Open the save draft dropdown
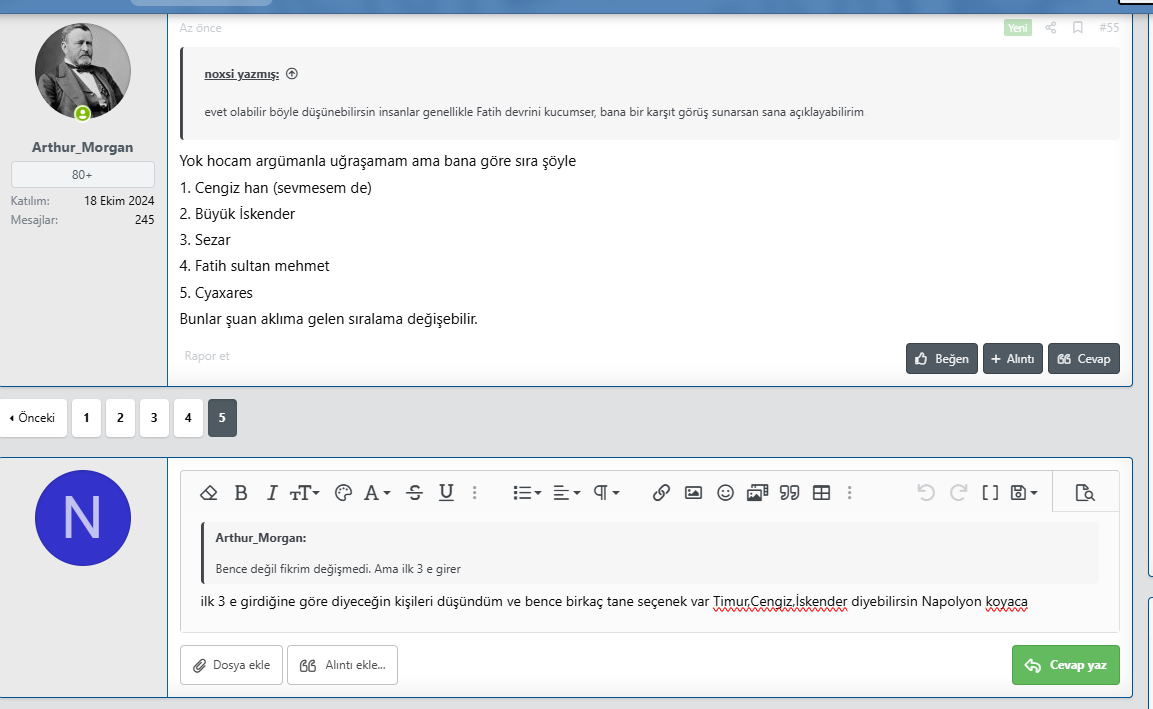The width and height of the screenshot is (1153, 709). tap(1024, 493)
